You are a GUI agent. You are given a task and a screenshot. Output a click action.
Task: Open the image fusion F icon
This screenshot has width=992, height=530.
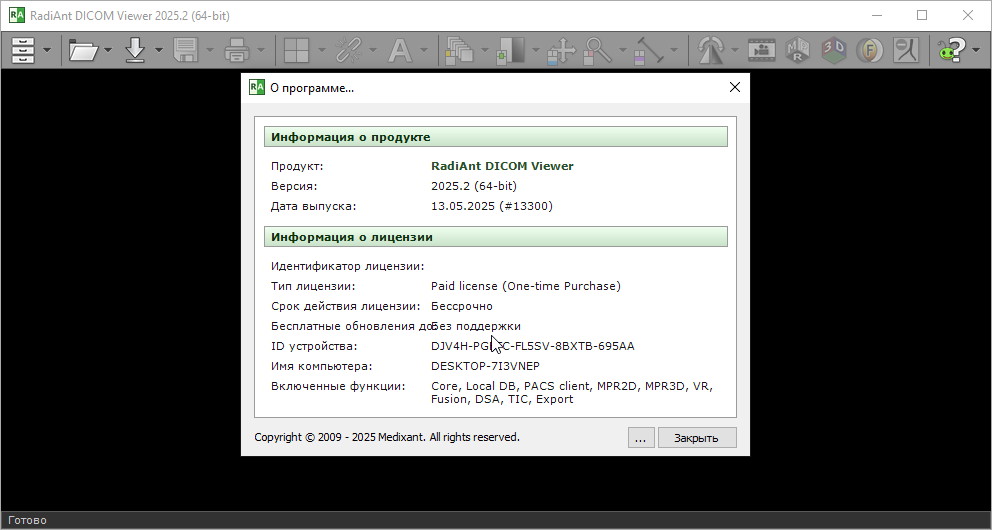[870, 50]
